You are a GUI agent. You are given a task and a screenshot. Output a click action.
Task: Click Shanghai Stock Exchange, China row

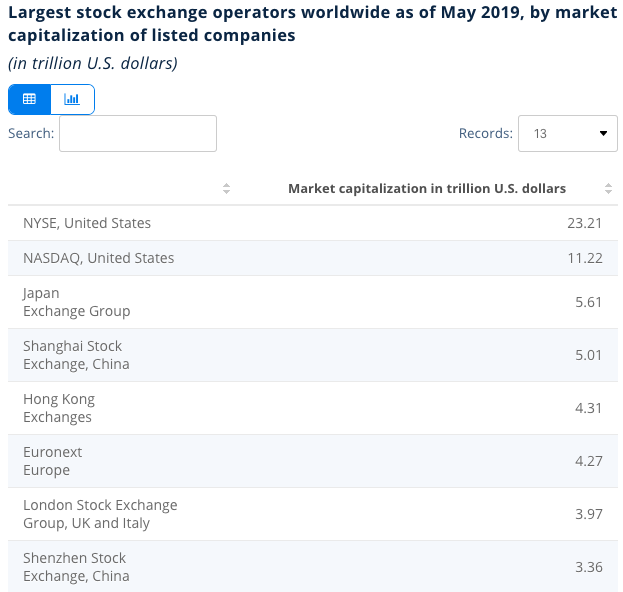tap(313, 355)
